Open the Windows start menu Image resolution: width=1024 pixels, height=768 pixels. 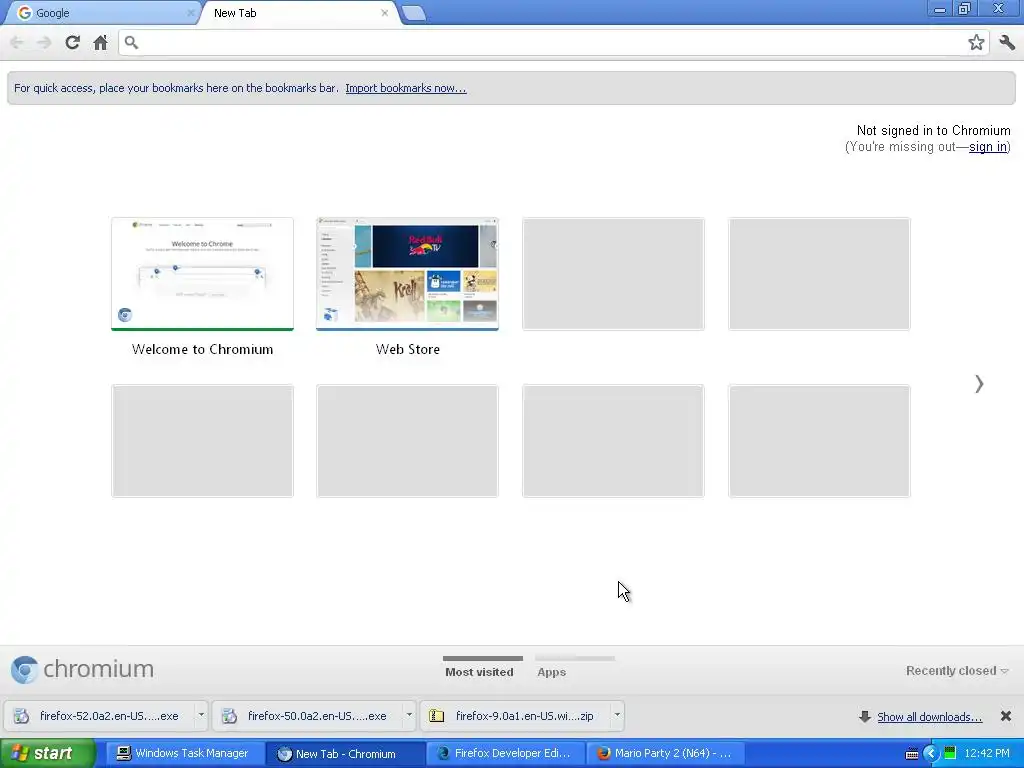click(47, 753)
